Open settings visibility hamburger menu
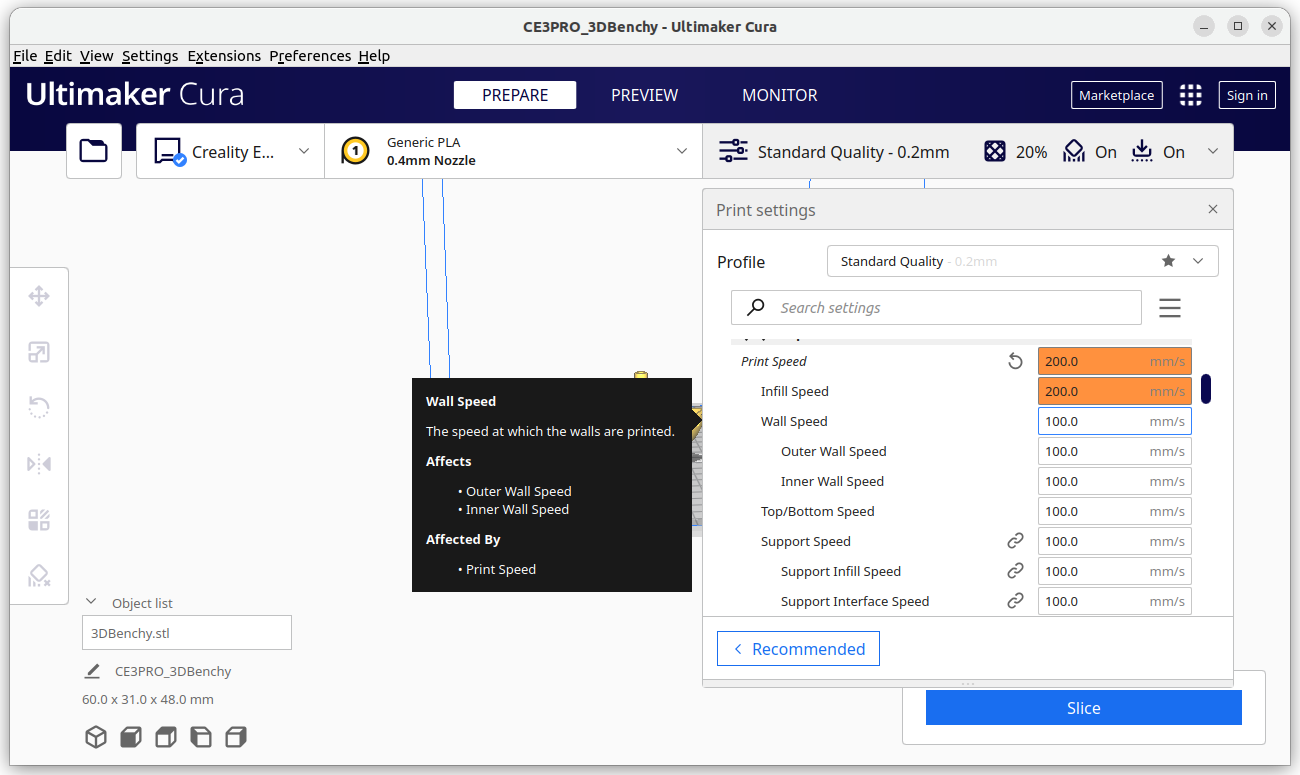This screenshot has width=1300, height=775. pyautogui.click(x=1170, y=308)
